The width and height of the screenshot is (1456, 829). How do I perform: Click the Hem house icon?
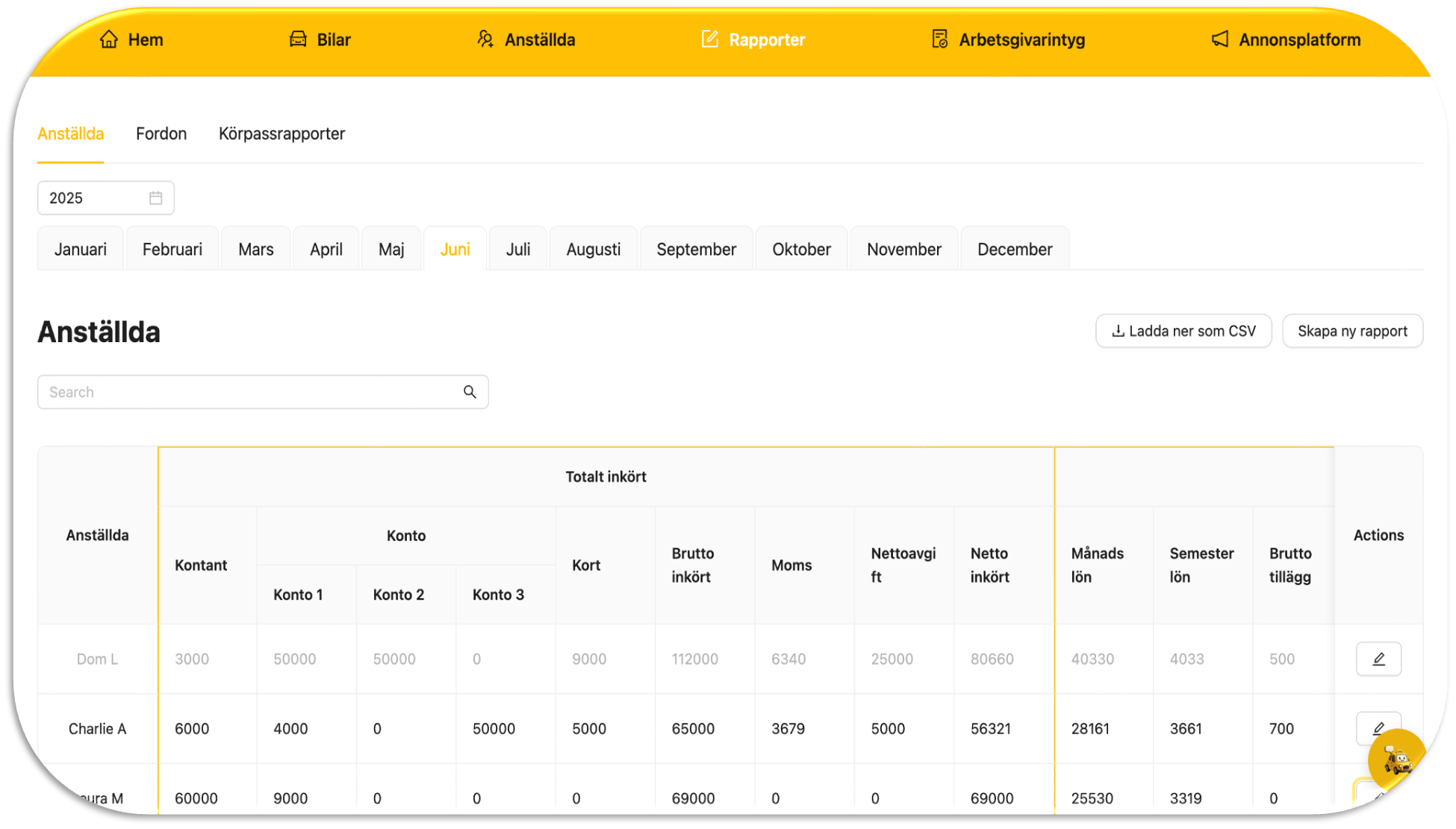tap(109, 40)
